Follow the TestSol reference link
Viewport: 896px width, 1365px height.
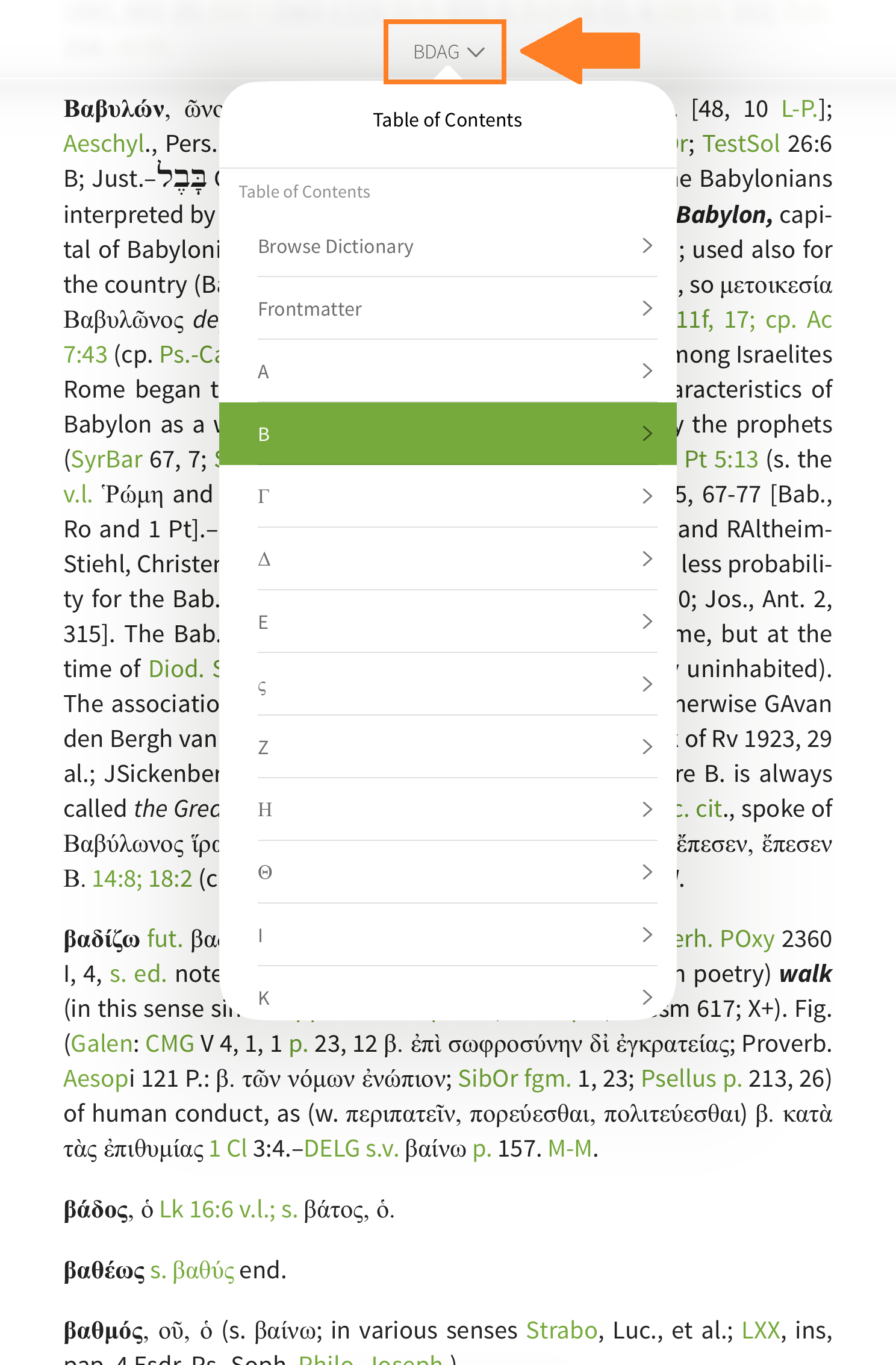pos(741,144)
